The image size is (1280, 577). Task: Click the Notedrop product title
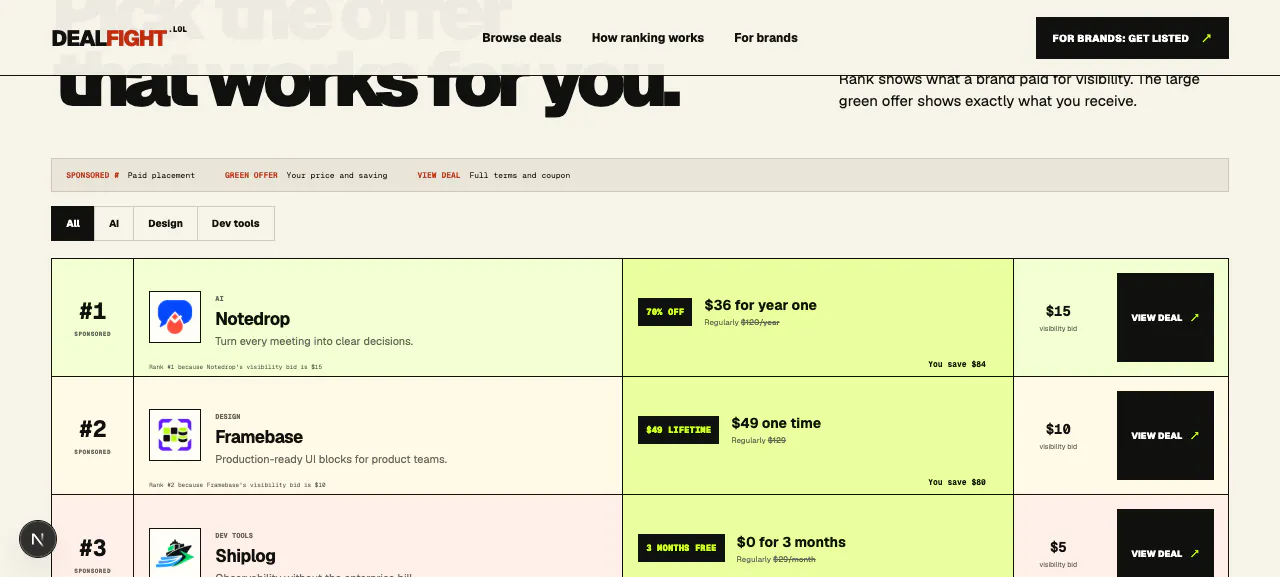point(253,319)
